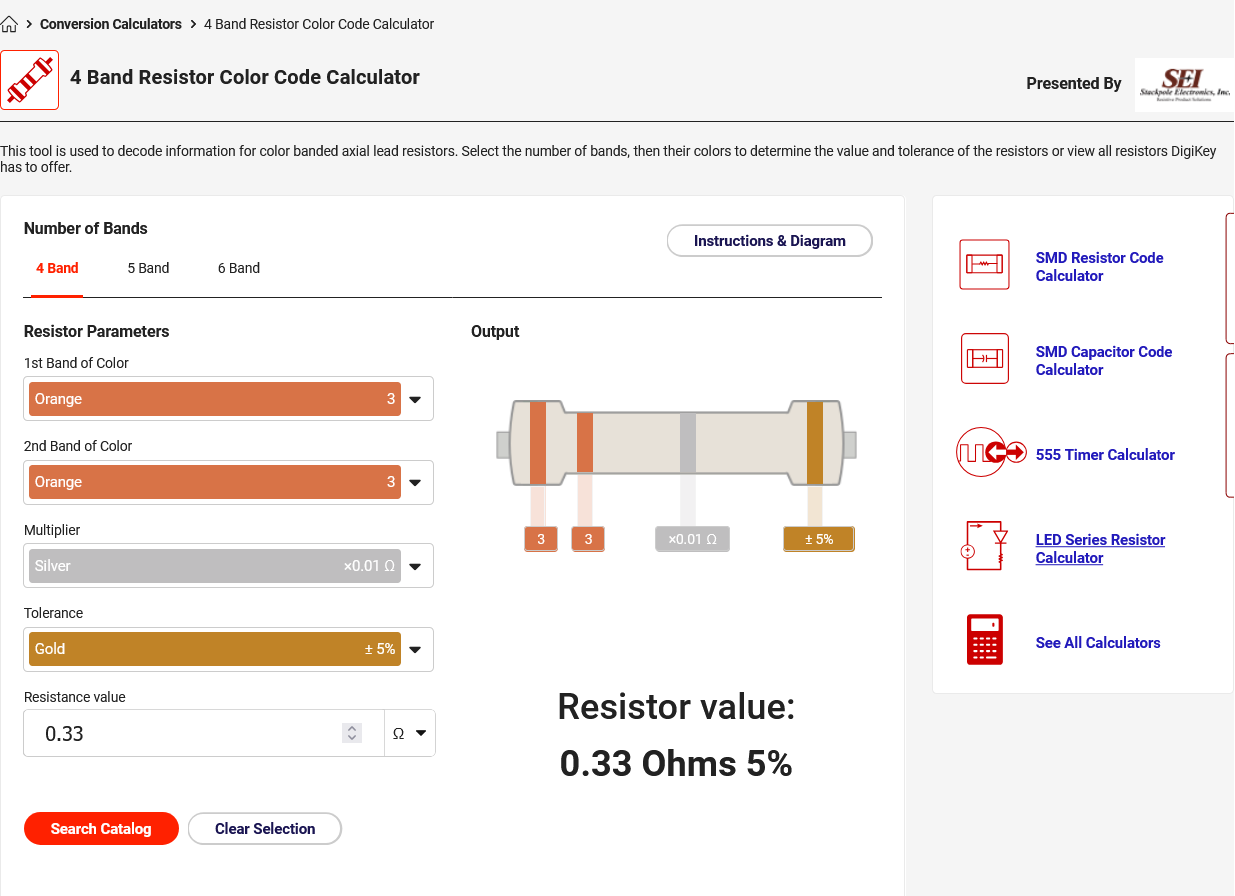Screen dimensions: 1235x896
Task: Click the gold band on the resistor diagram
Action: pyautogui.click(x=815, y=443)
